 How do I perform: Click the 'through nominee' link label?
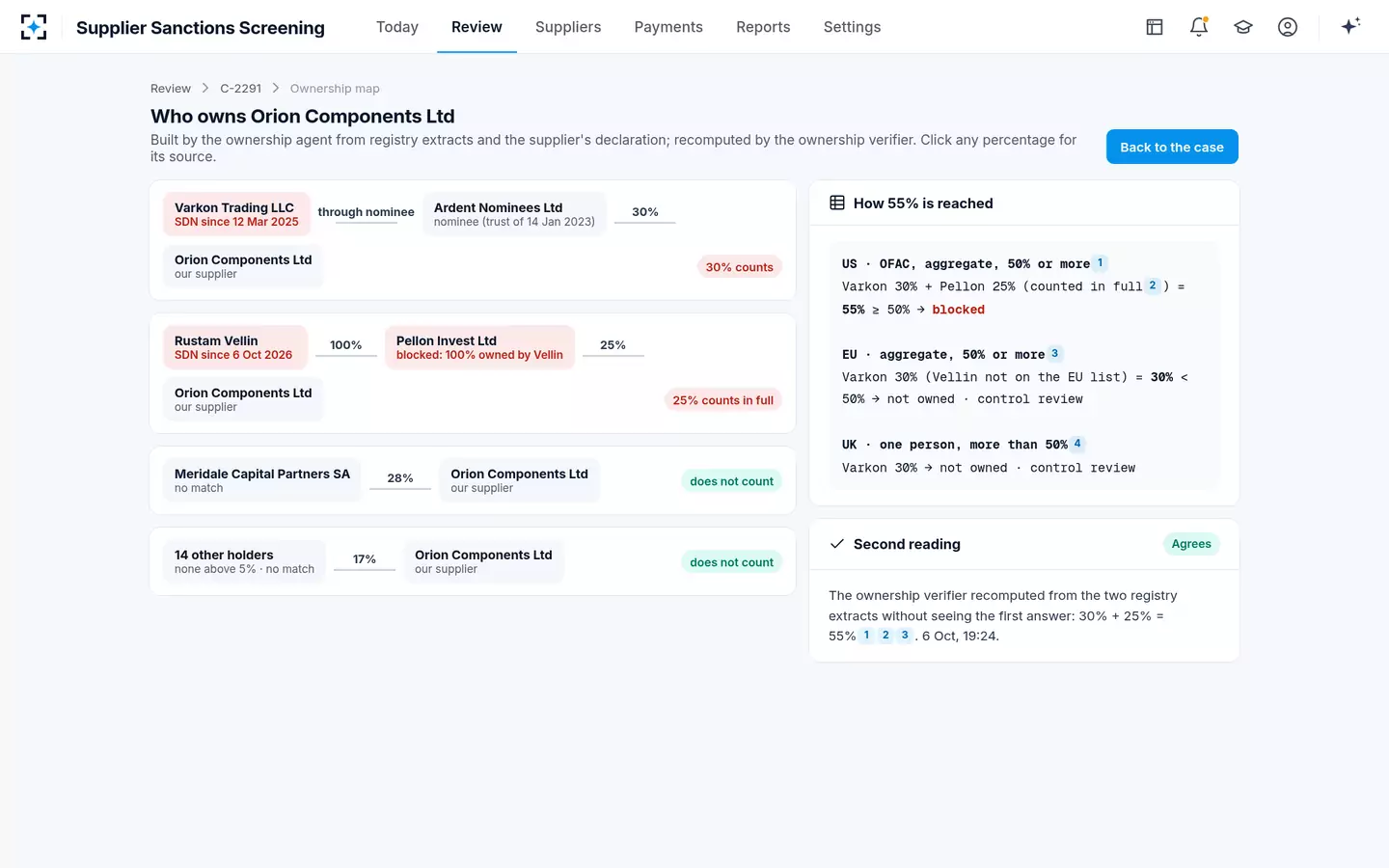[x=367, y=212]
